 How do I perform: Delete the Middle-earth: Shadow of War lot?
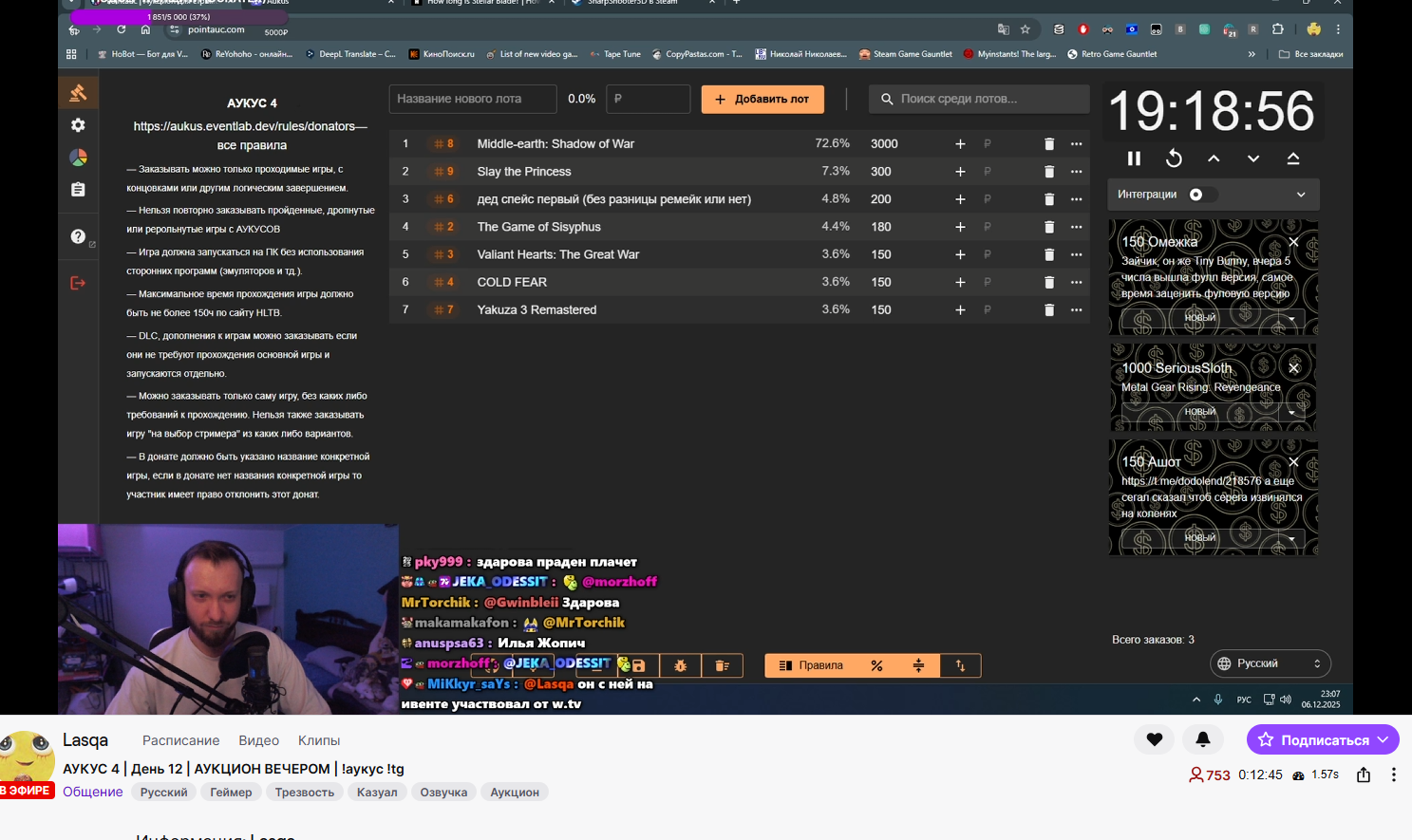pos(1049,144)
